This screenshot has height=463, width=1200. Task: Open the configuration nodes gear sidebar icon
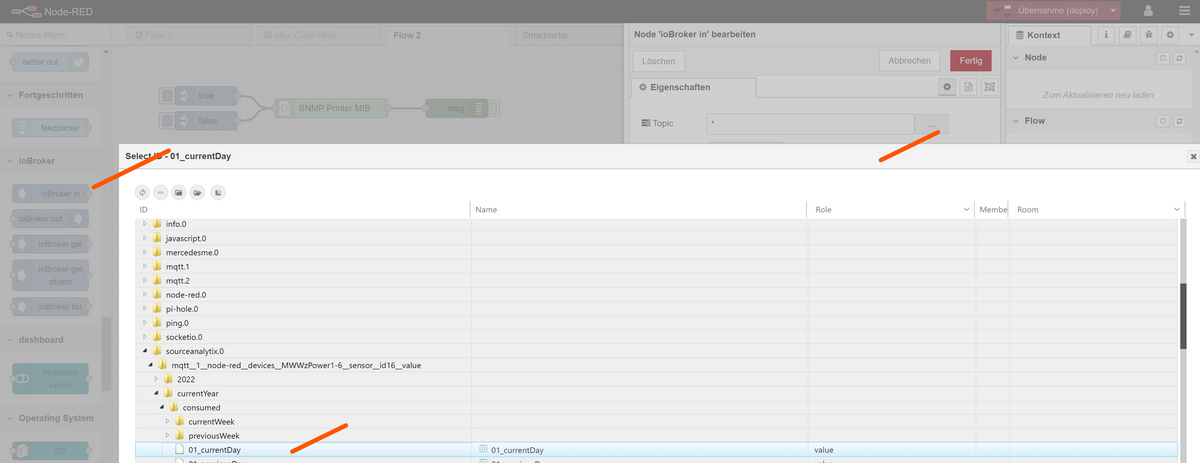coord(1170,35)
